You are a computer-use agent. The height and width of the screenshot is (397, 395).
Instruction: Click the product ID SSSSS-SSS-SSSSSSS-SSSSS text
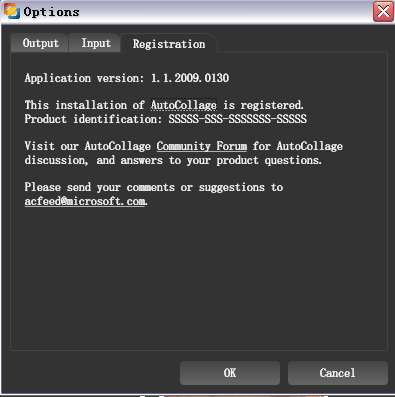click(237, 119)
